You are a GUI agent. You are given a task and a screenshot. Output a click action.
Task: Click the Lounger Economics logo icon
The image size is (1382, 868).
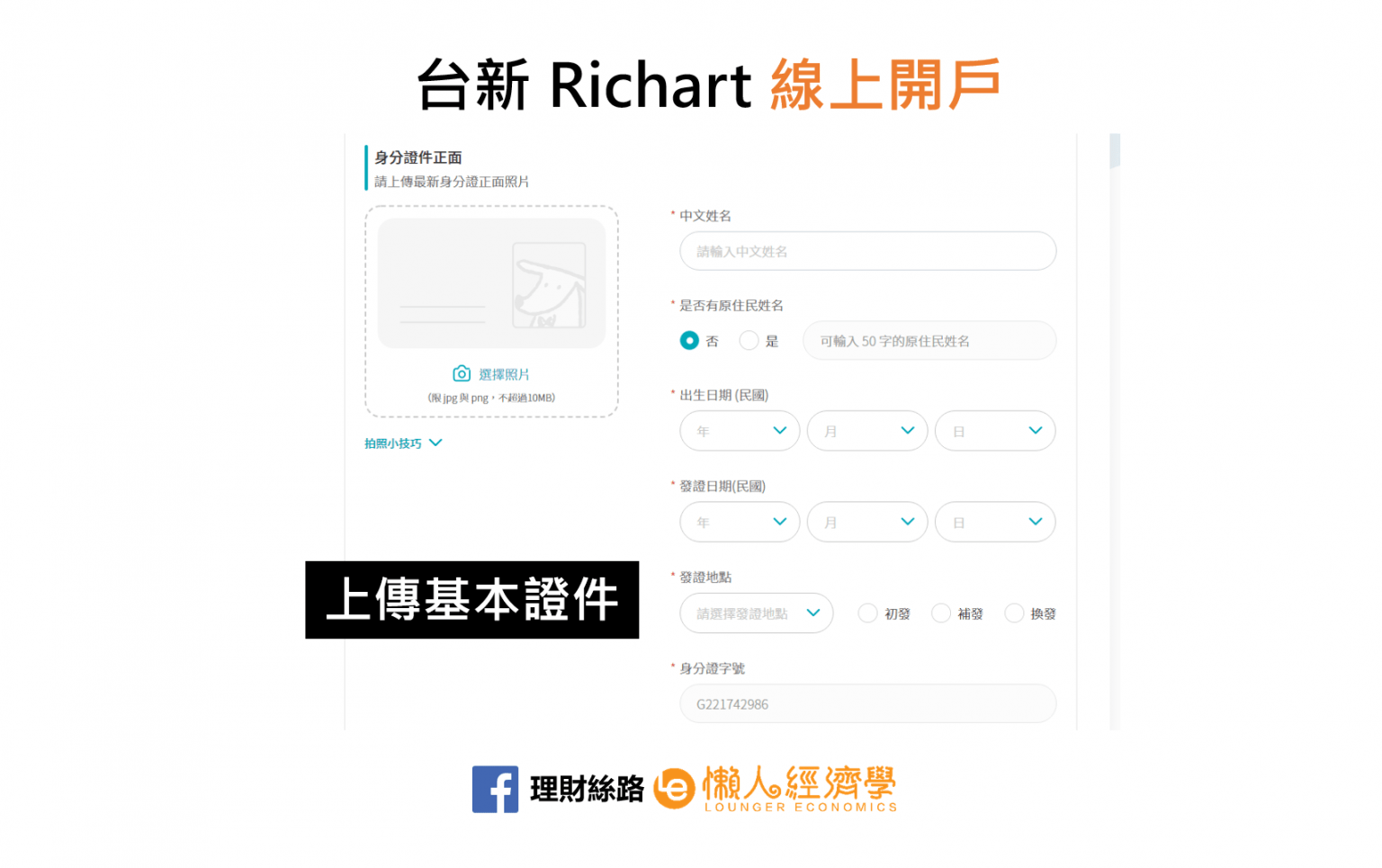click(x=674, y=788)
